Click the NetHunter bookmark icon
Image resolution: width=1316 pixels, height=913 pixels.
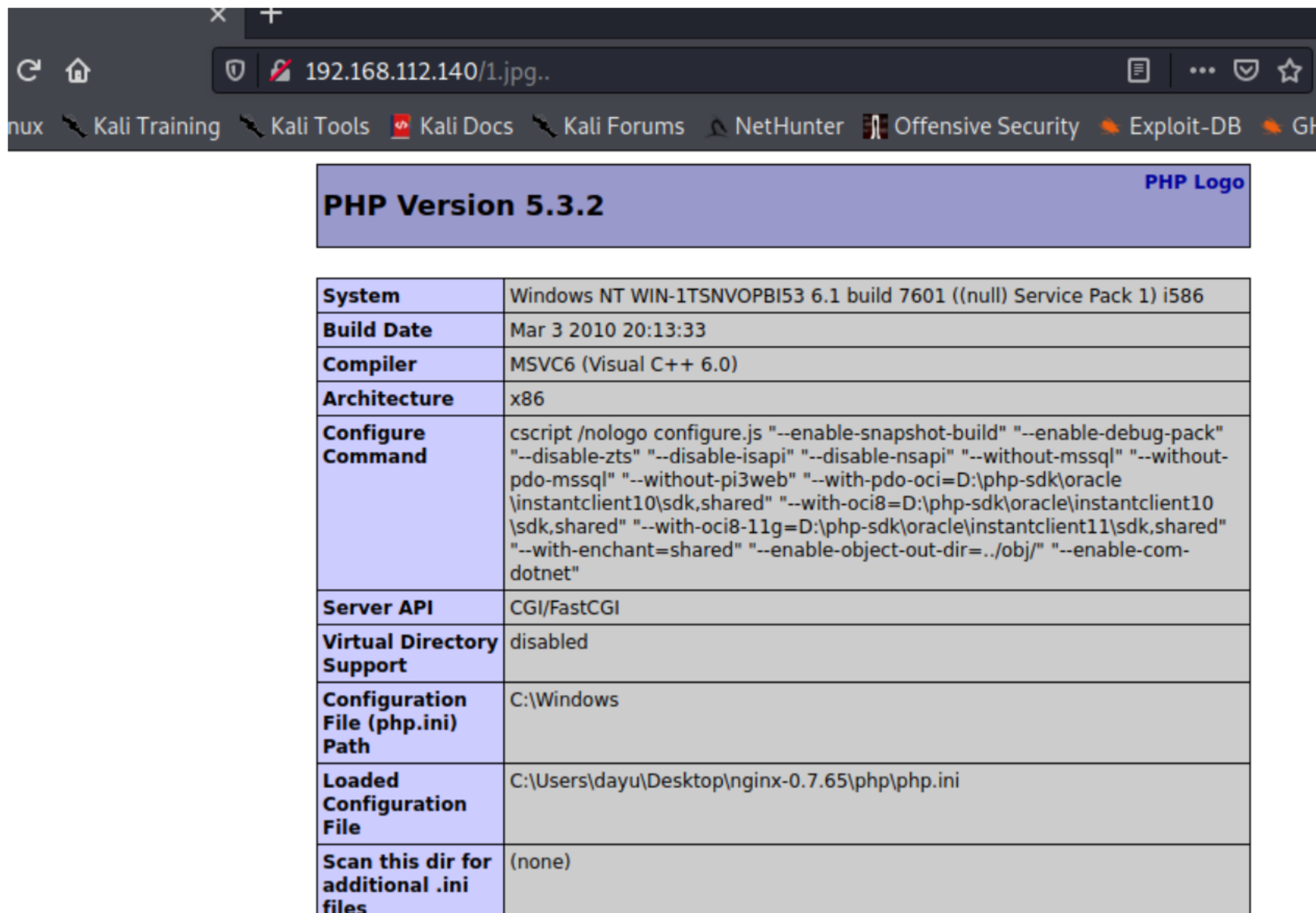coord(716,127)
